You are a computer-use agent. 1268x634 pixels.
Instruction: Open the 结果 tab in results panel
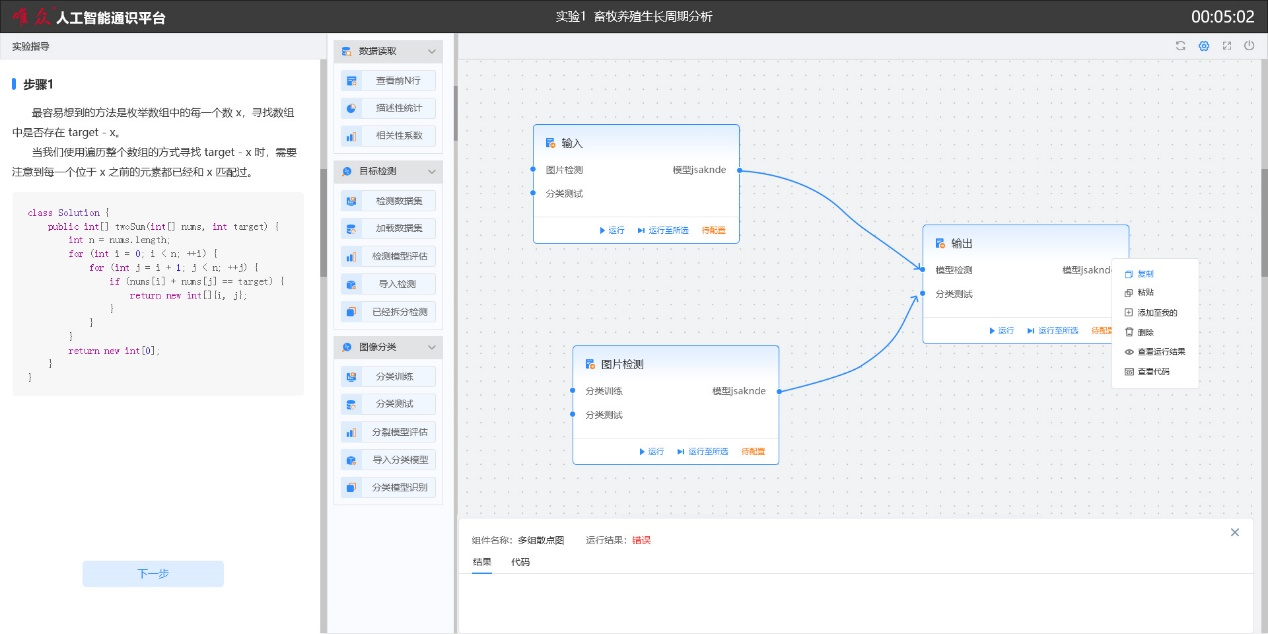(x=481, y=562)
